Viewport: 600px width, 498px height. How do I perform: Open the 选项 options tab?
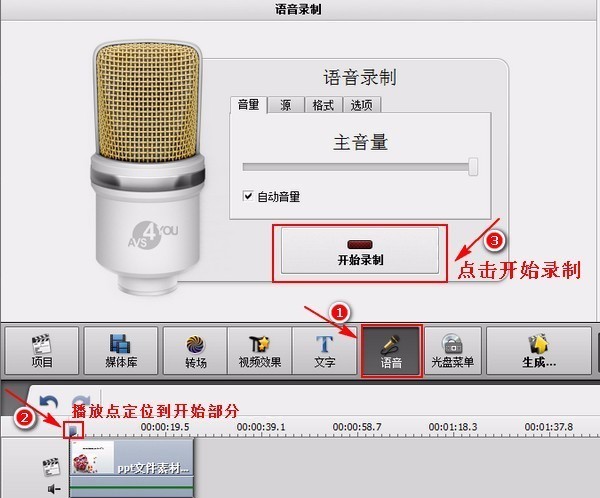[x=361, y=105]
